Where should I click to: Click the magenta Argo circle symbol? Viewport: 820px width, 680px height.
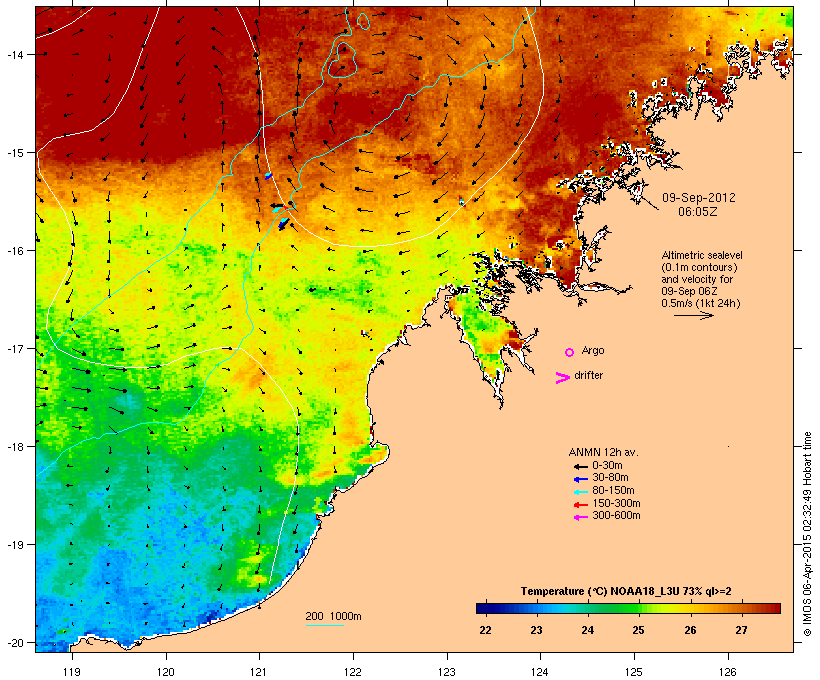(570, 352)
